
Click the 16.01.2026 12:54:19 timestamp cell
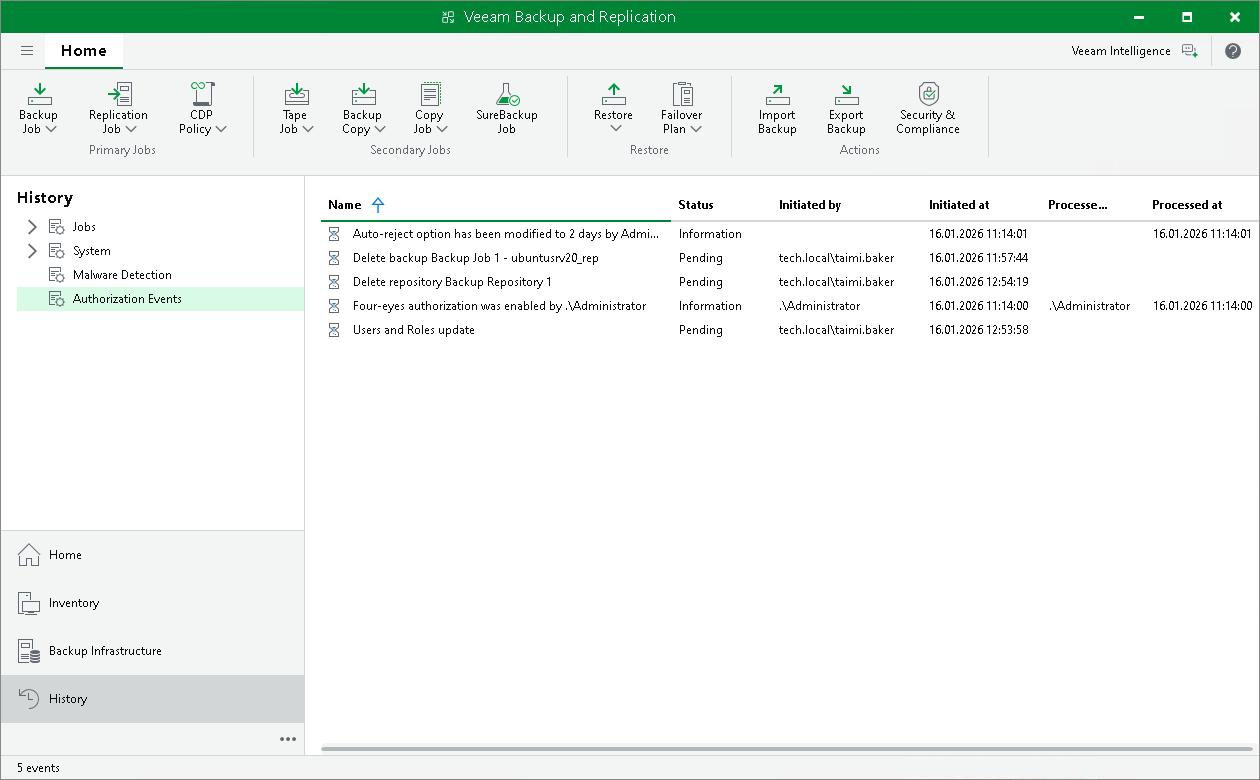978,282
